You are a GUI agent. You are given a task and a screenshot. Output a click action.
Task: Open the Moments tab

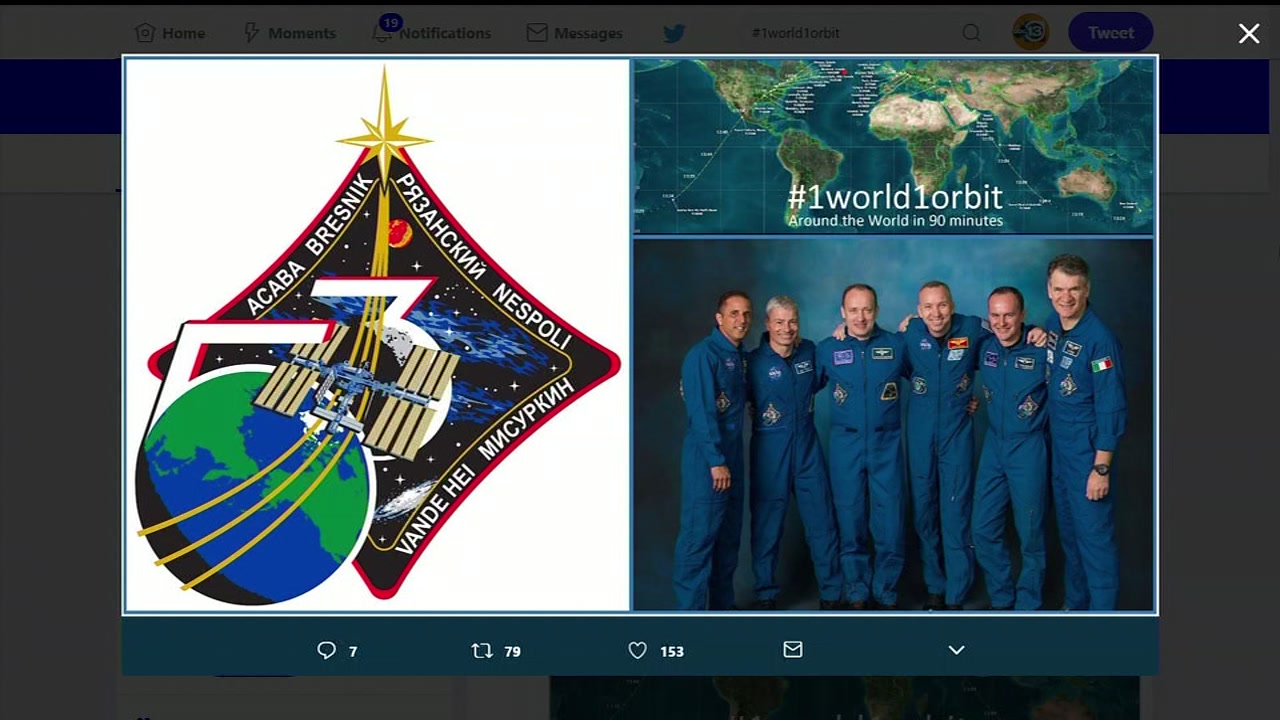(289, 33)
